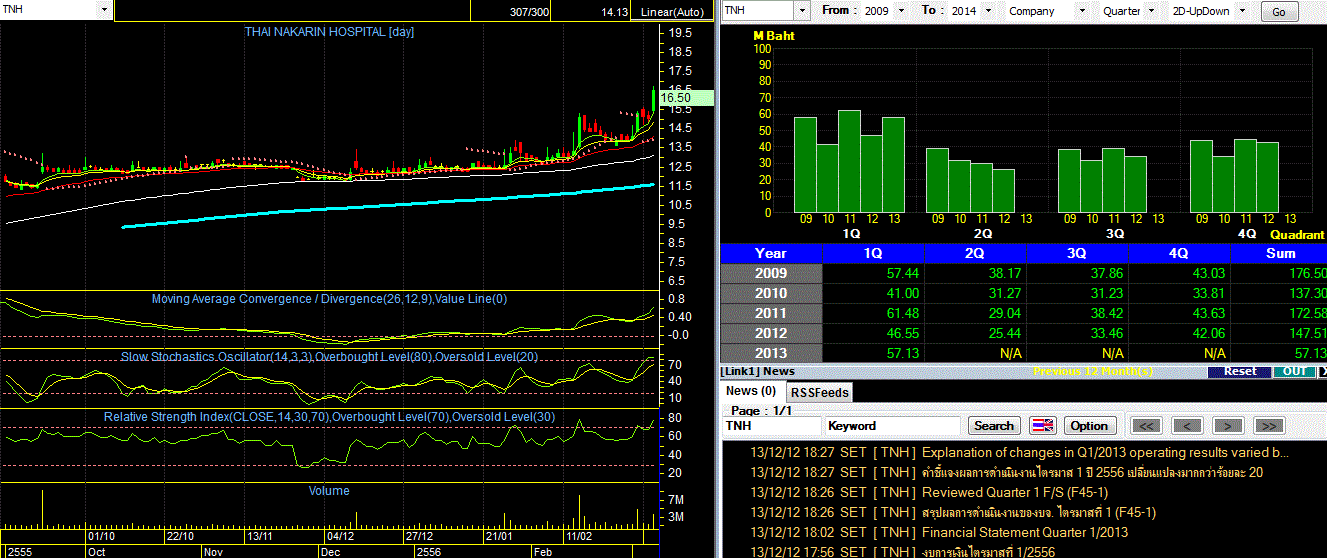This screenshot has width=1327, height=558.
Task: Click the Volume panel label
Action: 329,491
